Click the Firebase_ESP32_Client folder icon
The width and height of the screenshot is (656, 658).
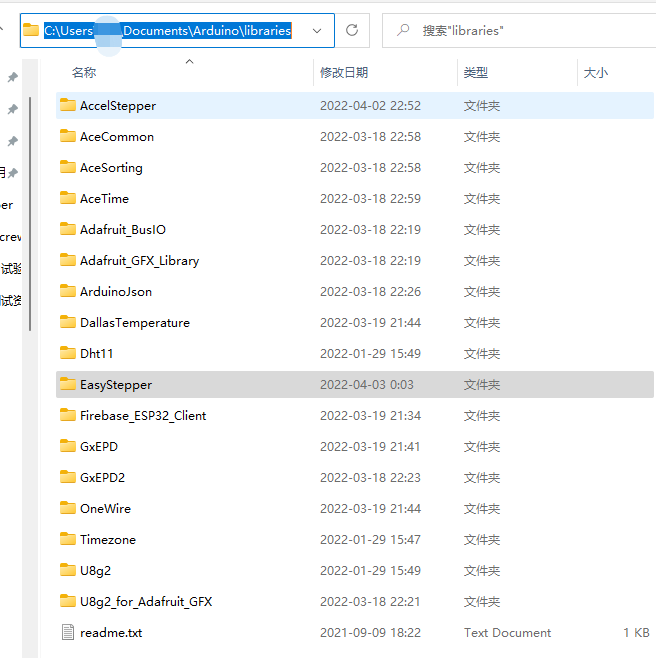point(68,415)
